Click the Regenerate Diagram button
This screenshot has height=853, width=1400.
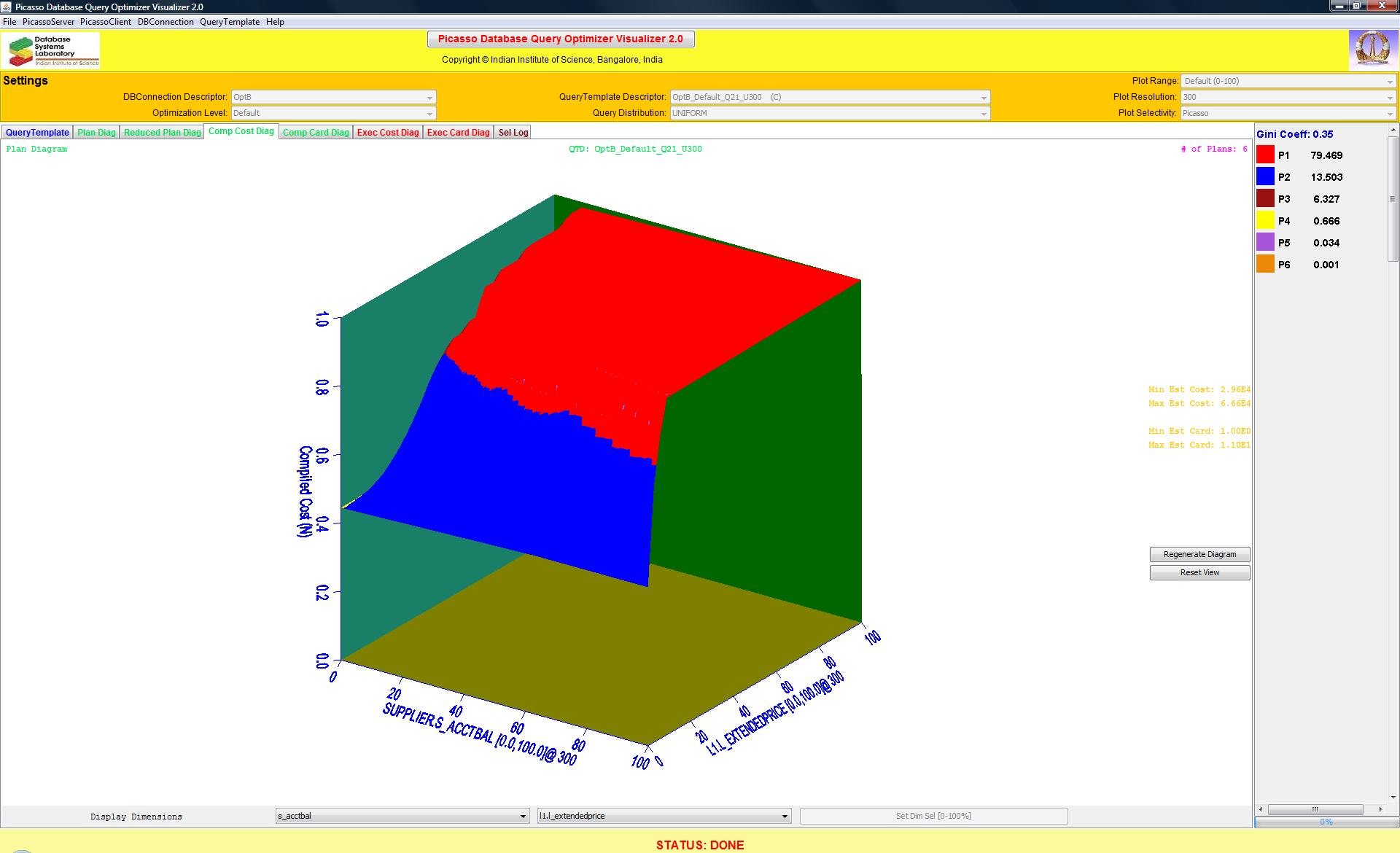(1199, 554)
